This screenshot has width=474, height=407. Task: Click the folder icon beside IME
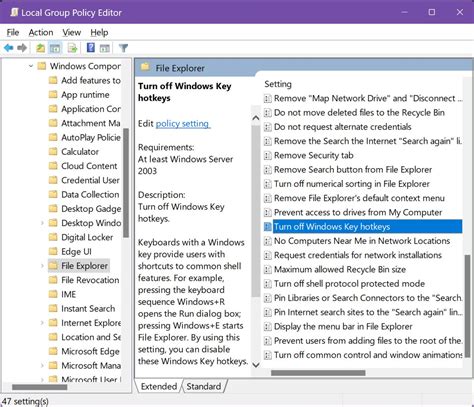pos(53,294)
